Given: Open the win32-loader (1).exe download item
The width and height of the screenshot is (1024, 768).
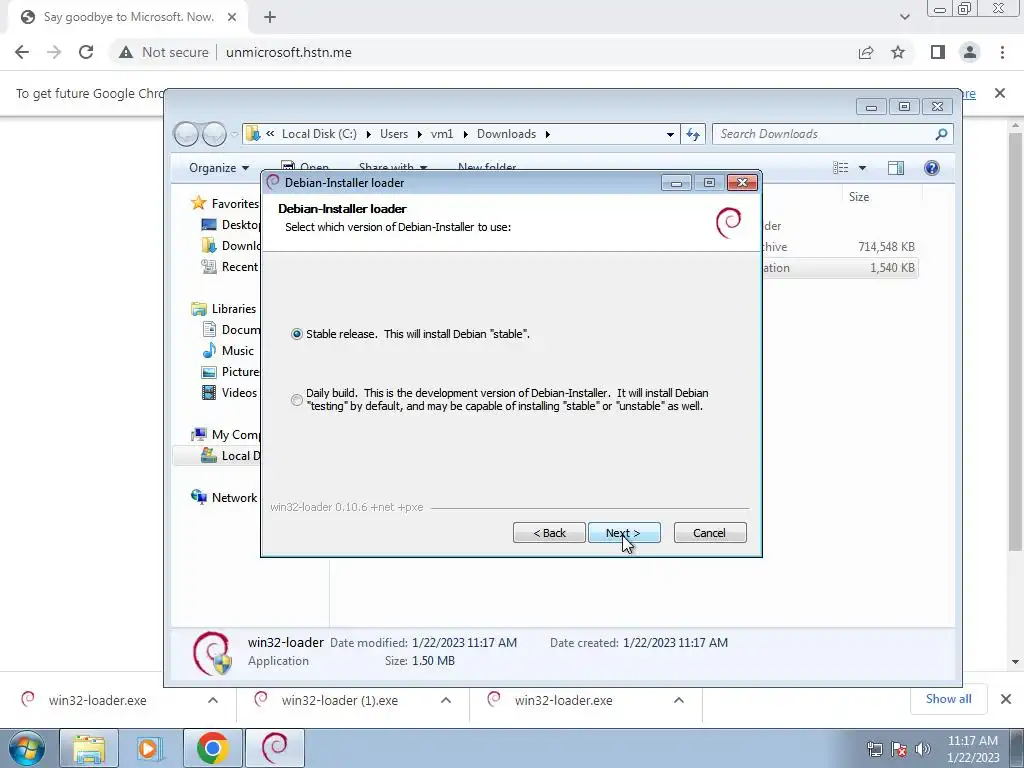Looking at the screenshot, I should [x=339, y=701].
